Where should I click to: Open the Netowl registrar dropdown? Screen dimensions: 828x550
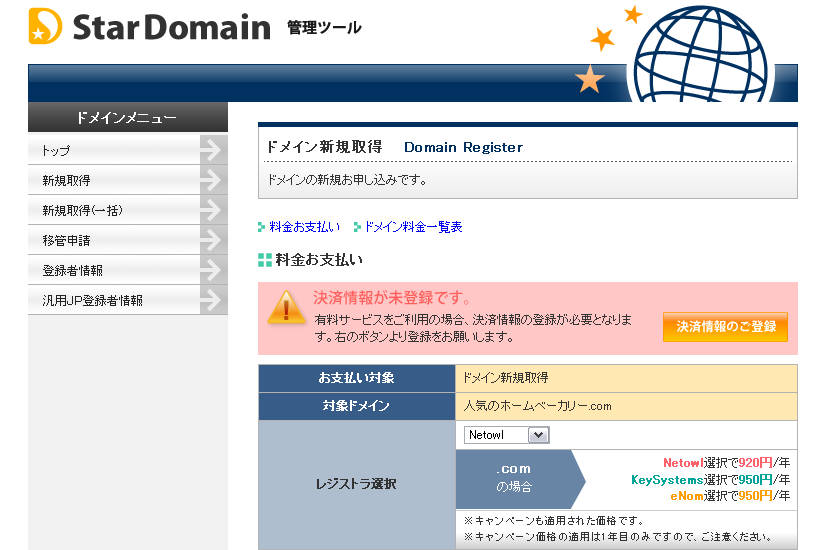507,435
